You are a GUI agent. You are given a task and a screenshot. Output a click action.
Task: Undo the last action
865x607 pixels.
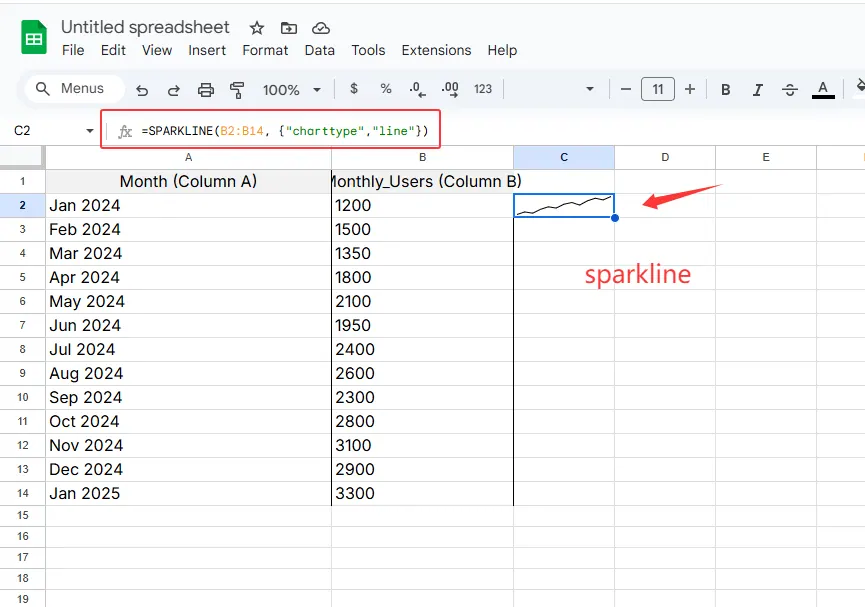[x=141, y=89]
